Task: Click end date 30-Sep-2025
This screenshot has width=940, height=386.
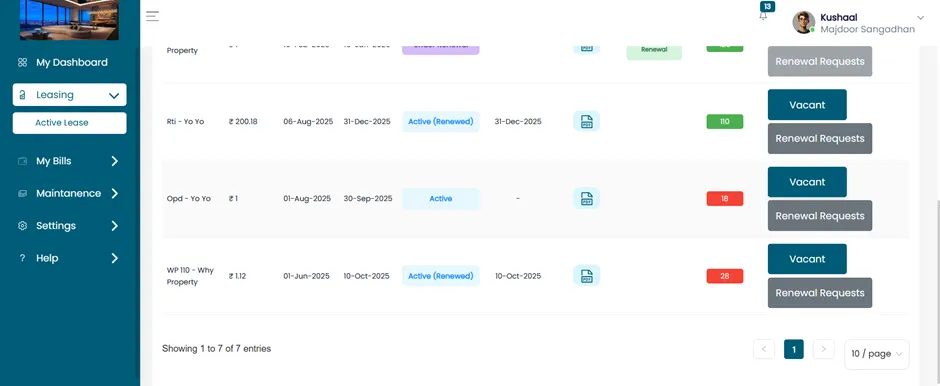Action: [x=367, y=198]
